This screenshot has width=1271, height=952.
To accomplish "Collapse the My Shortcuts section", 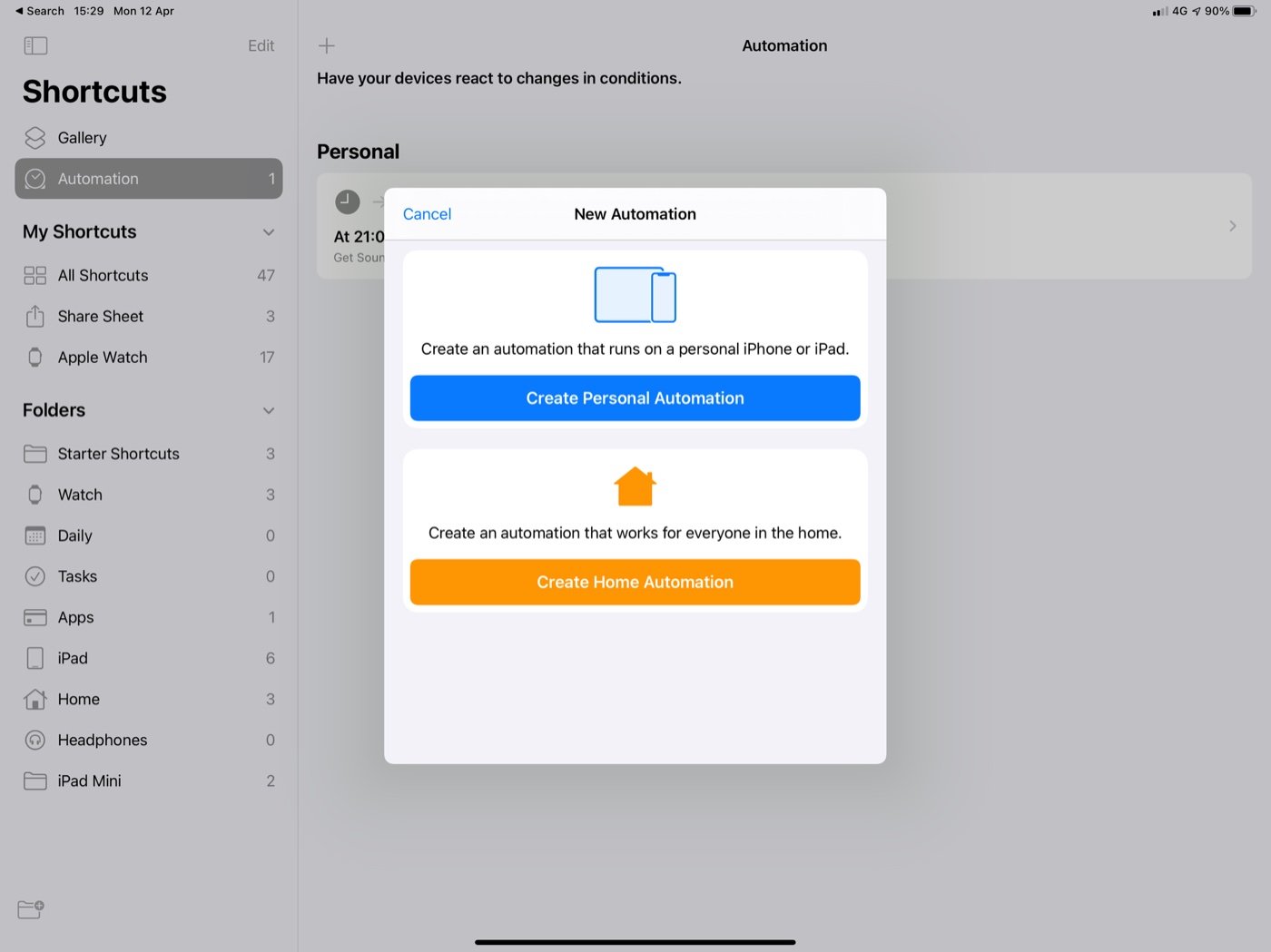I will (269, 232).
